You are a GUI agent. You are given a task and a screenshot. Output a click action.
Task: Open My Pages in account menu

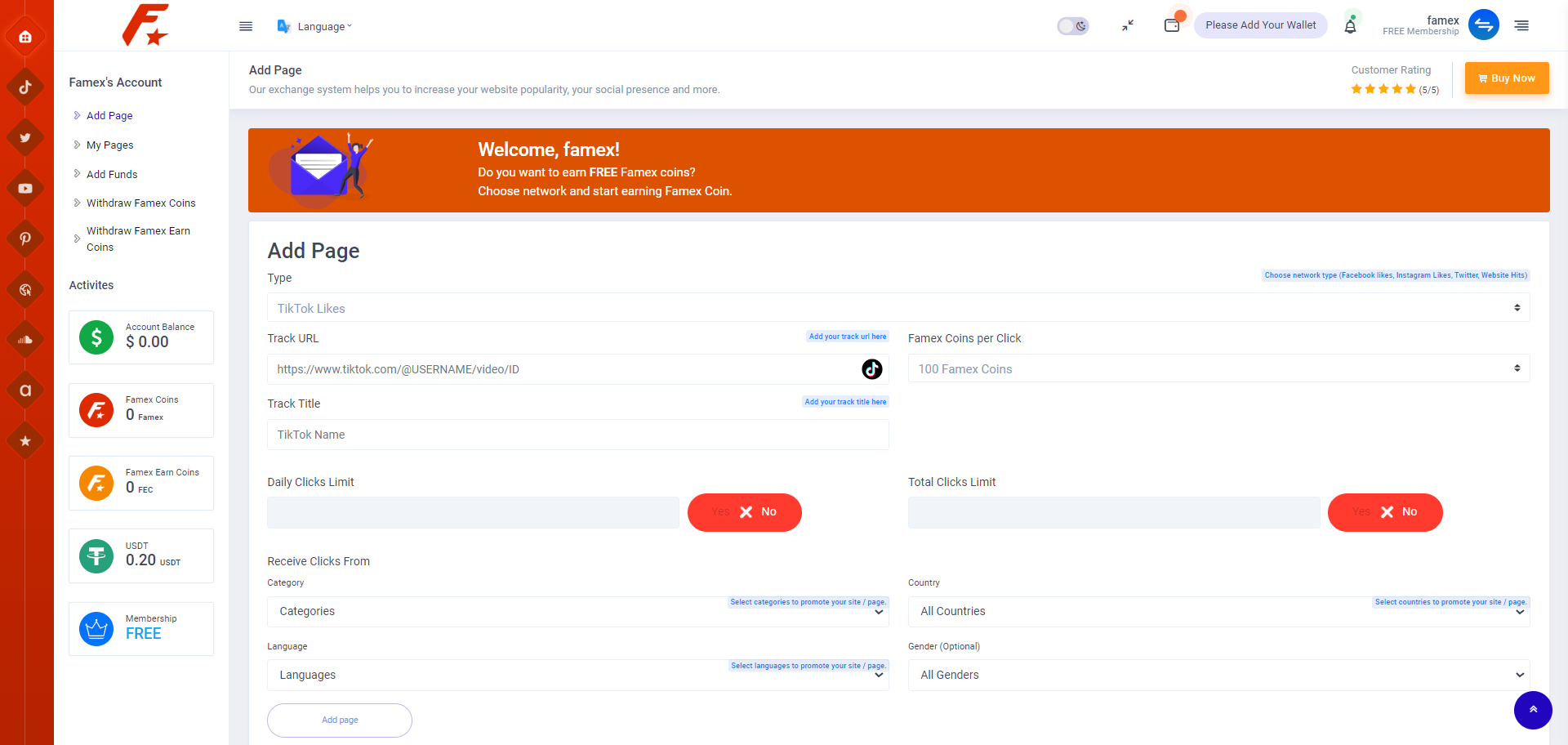point(109,145)
